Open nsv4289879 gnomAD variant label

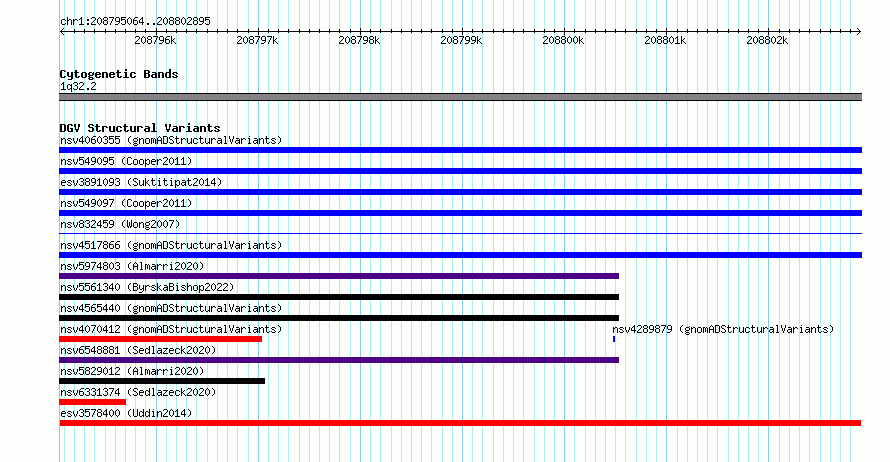click(x=723, y=329)
